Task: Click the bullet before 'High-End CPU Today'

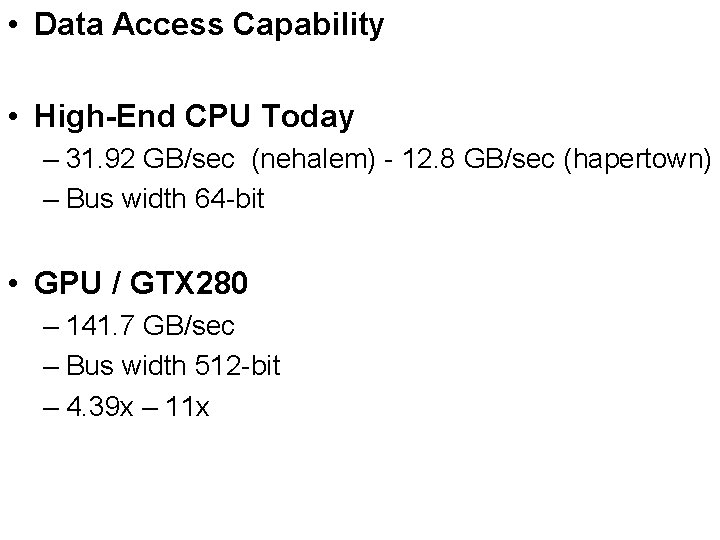Action: [x=13, y=116]
